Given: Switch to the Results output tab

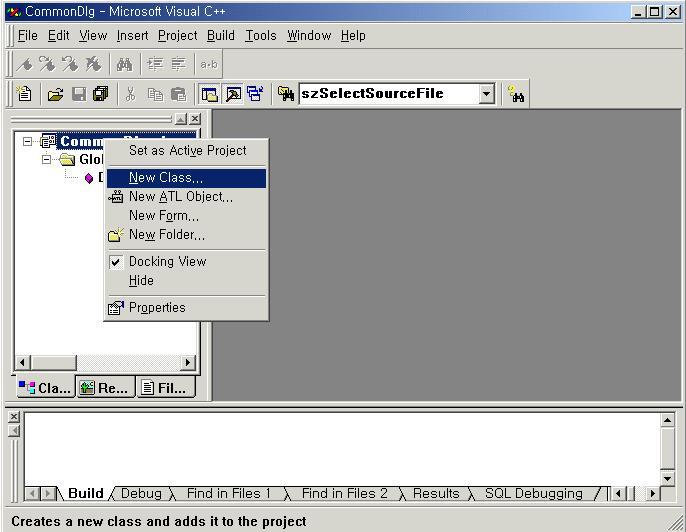Looking at the screenshot, I should click(x=436, y=494).
